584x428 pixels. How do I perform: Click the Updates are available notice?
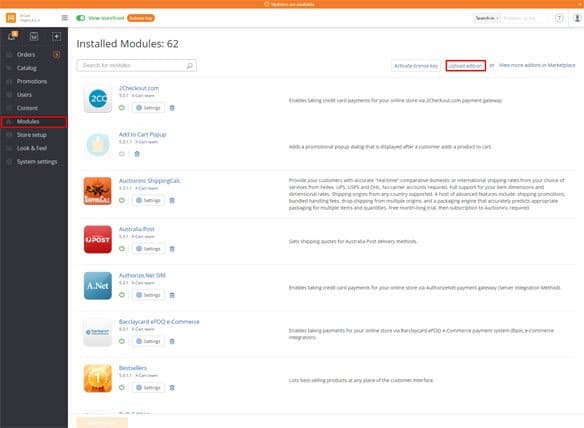point(289,4)
